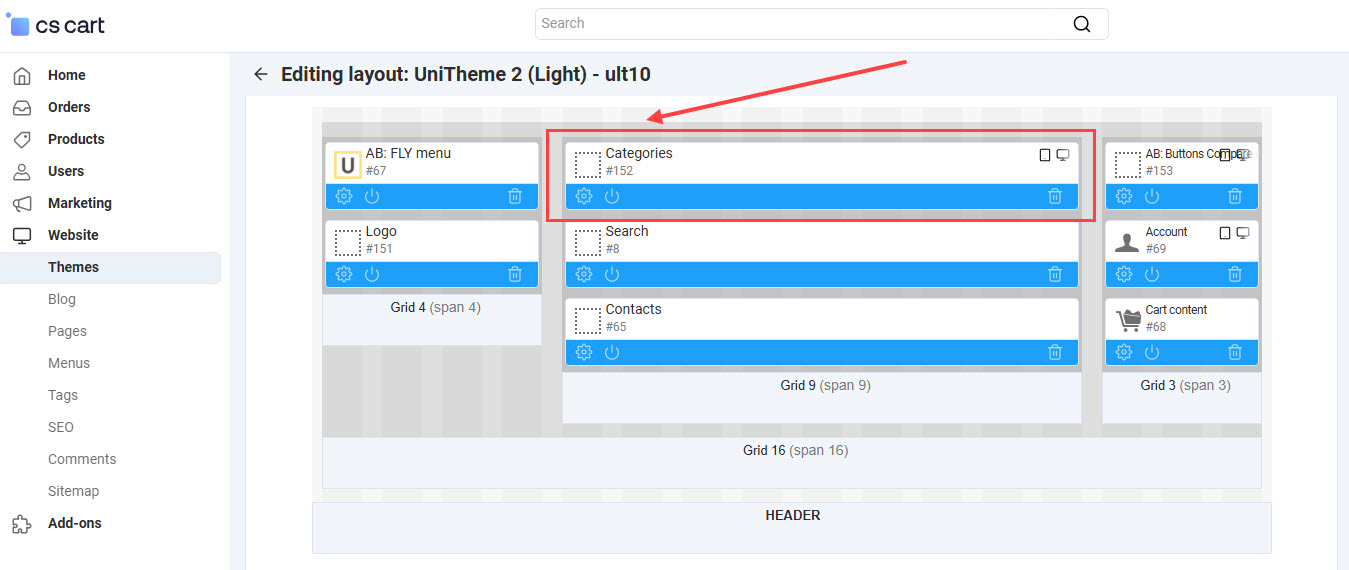Screen dimensions: 1349x570
Task: Toggle power switch on Contacts block
Action: tap(612, 352)
